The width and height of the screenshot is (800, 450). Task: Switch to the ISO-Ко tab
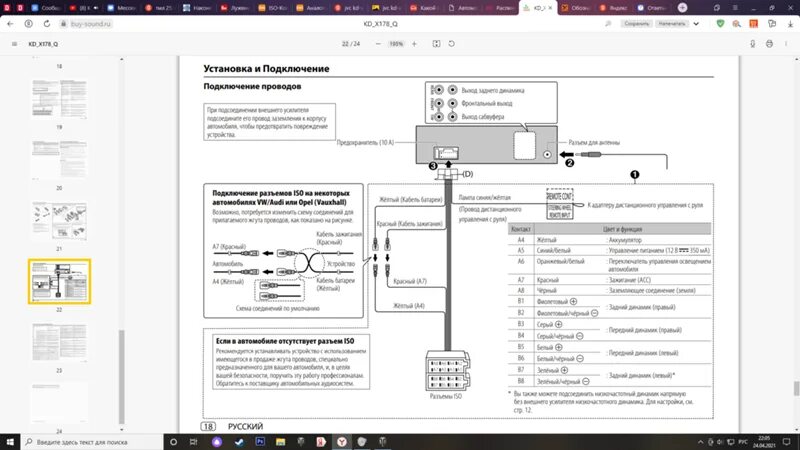click(272, 8)
